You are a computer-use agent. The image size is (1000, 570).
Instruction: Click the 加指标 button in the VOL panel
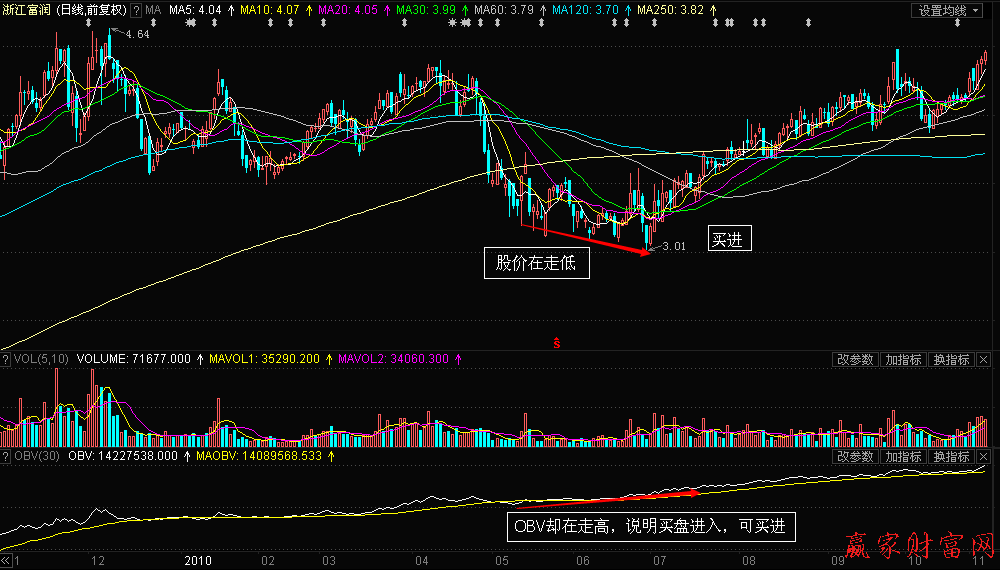coord(903,360)
